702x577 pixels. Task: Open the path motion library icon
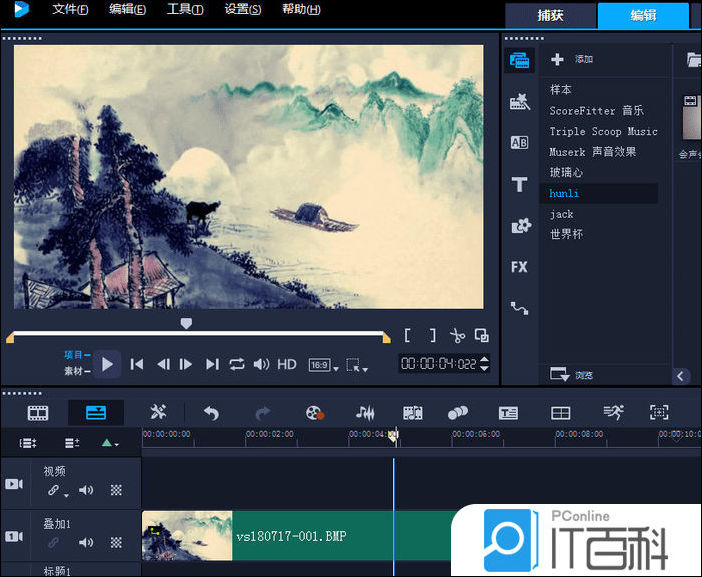(519, 308)
